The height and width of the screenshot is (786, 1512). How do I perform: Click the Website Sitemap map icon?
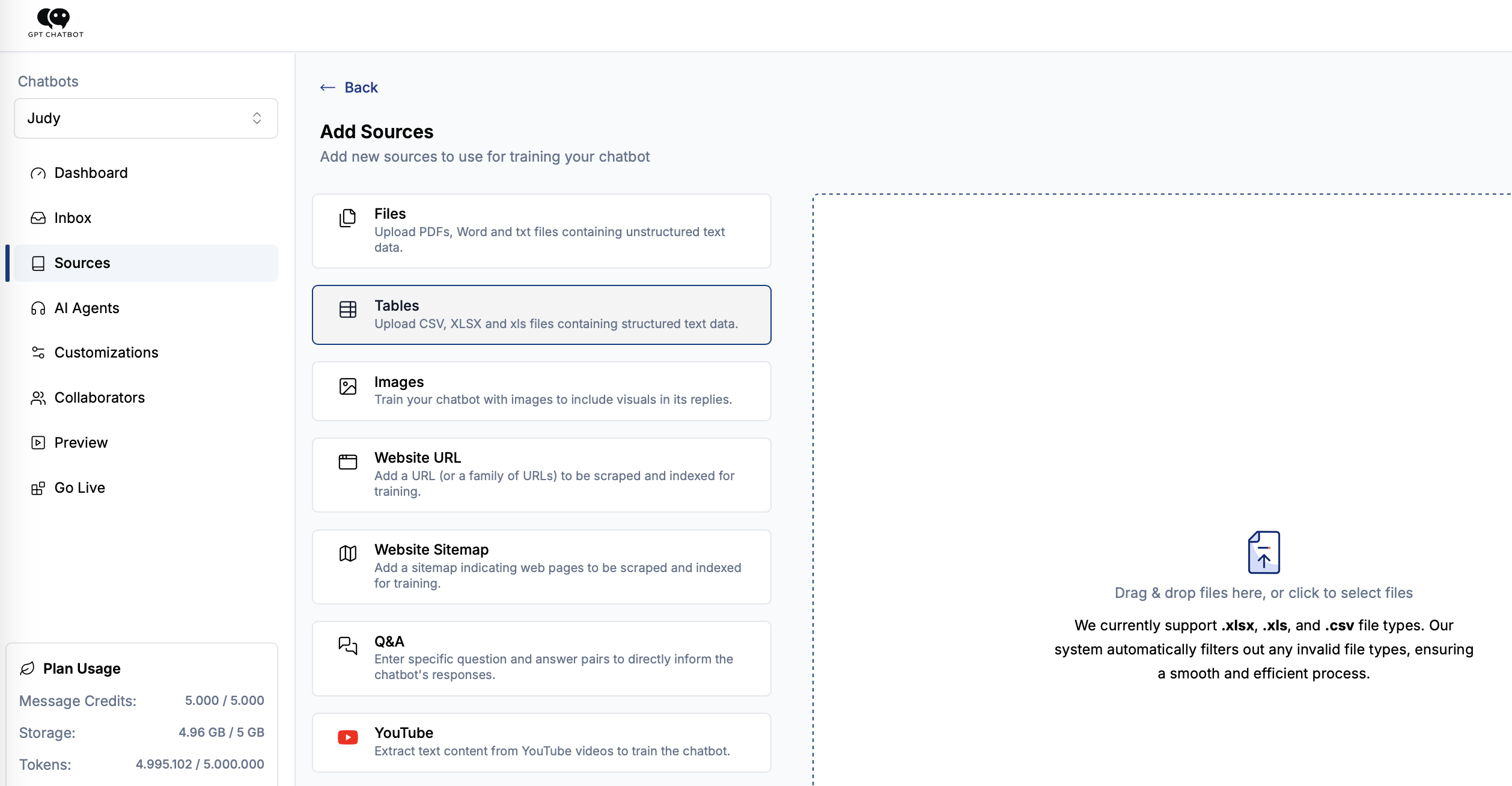pyautogui.click(x=347, y=553)
